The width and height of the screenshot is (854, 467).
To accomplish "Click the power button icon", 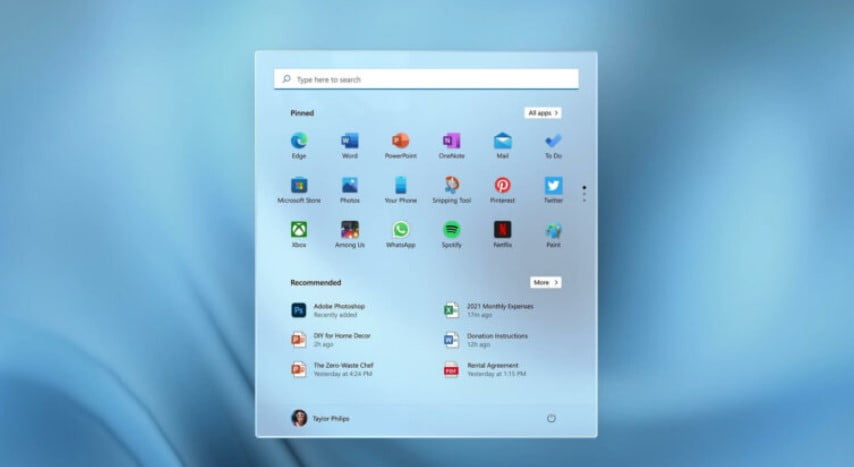I will point(551,419).
